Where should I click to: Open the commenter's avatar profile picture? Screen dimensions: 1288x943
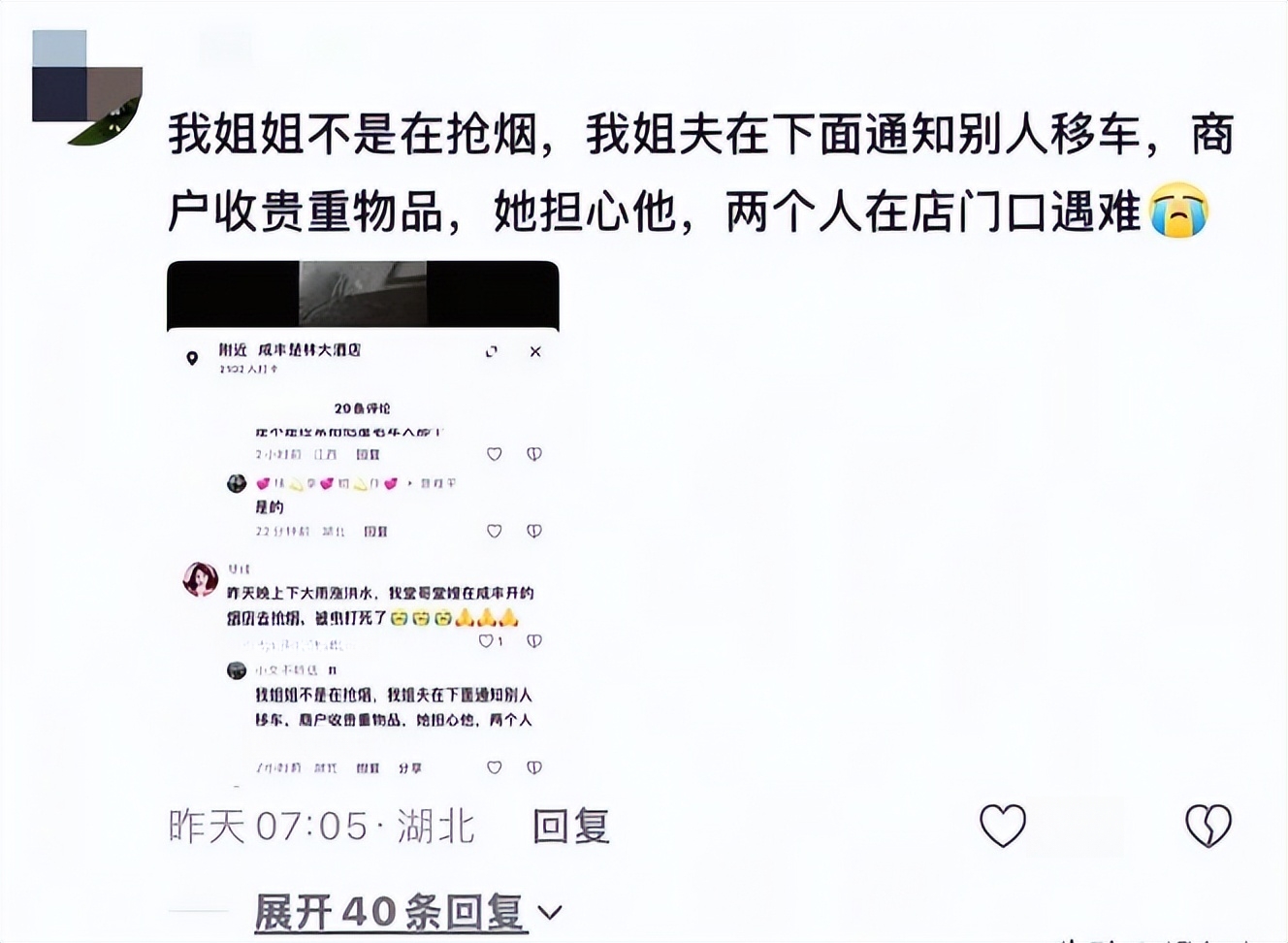point(87,87)
